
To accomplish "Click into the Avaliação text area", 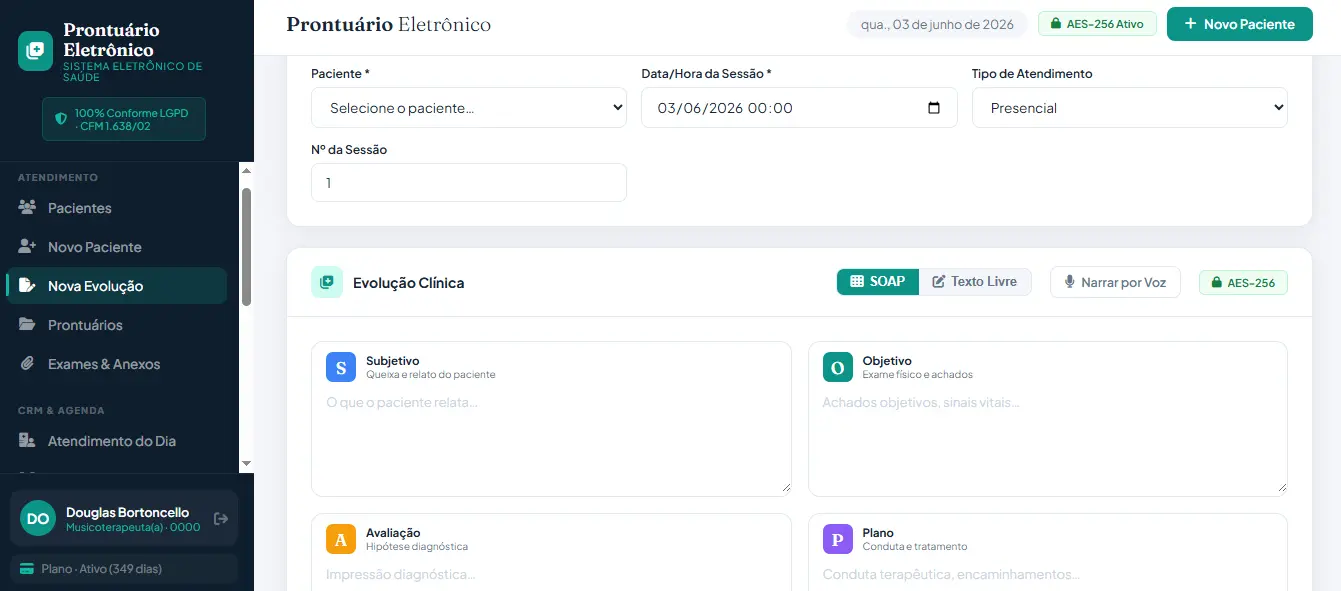I will click(551, 576).
